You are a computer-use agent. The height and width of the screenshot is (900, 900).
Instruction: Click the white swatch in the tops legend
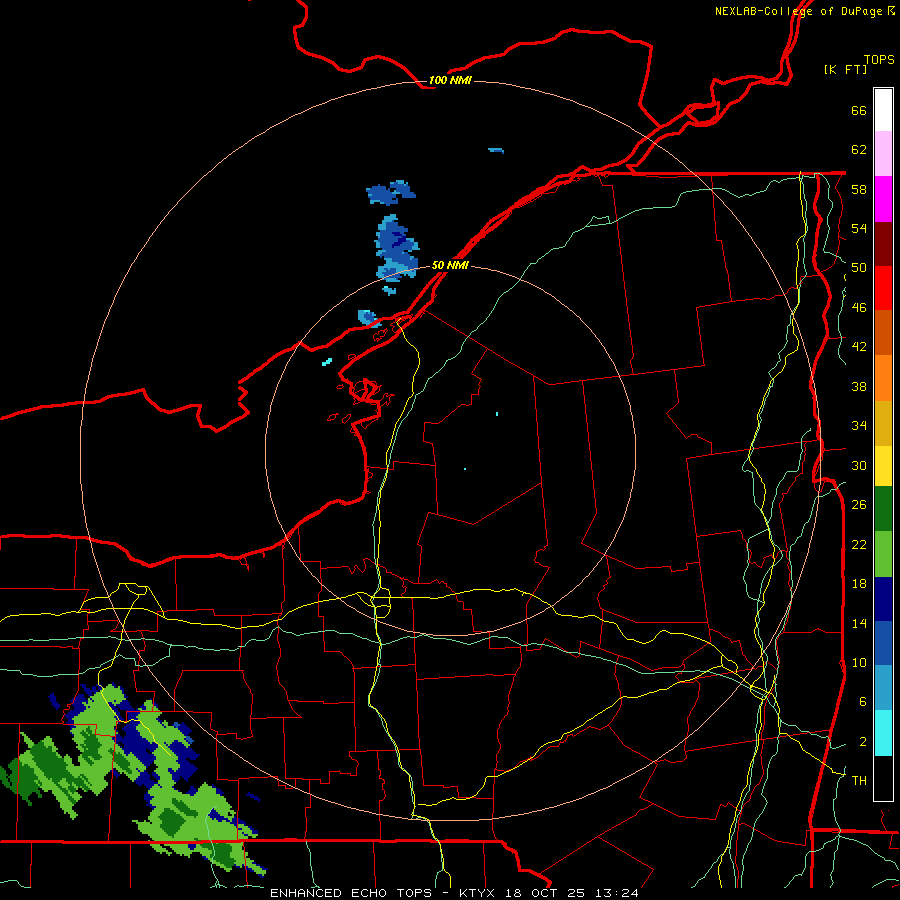tap(883, 110)
